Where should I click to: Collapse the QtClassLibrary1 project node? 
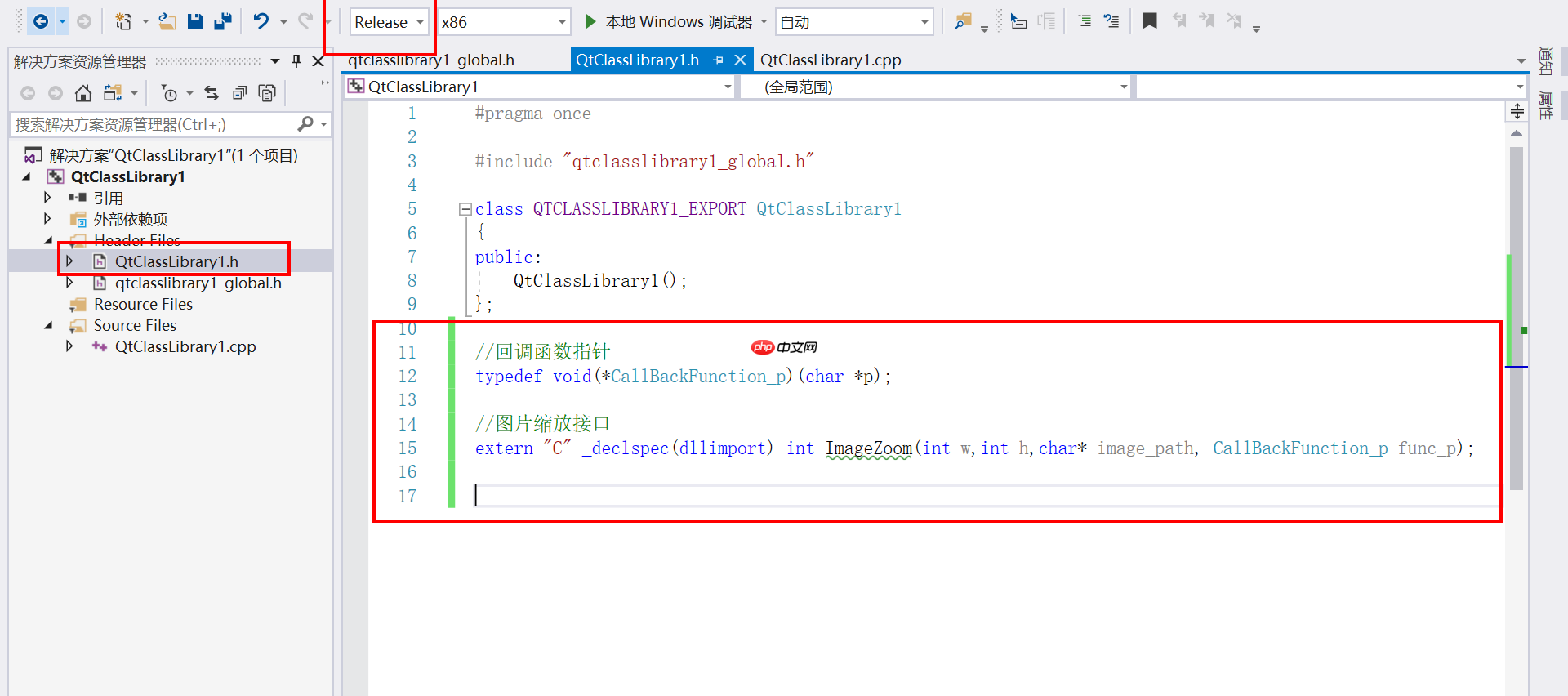[27, 176]
